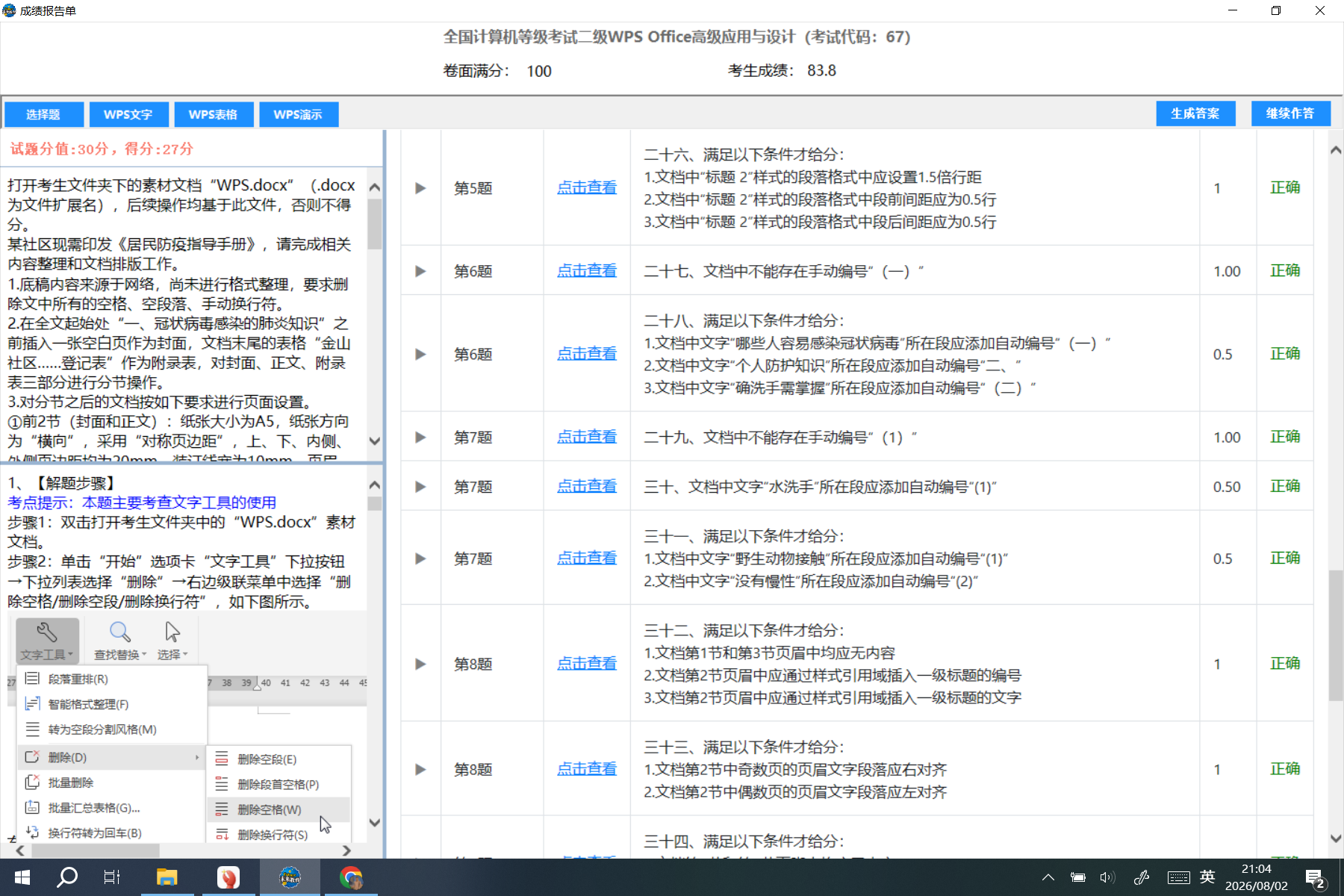The width and height of the screenshot is (1344, 896).
Task: Switch to the WPS文字 tab
Action: tap(128, 114)
